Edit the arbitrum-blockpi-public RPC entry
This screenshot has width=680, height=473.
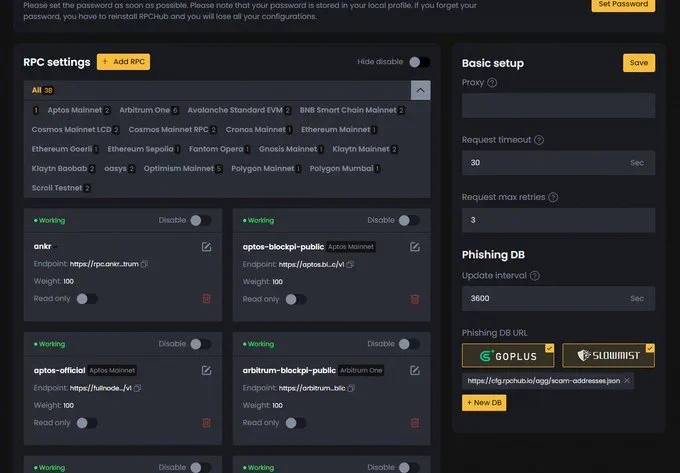(415, 370)
